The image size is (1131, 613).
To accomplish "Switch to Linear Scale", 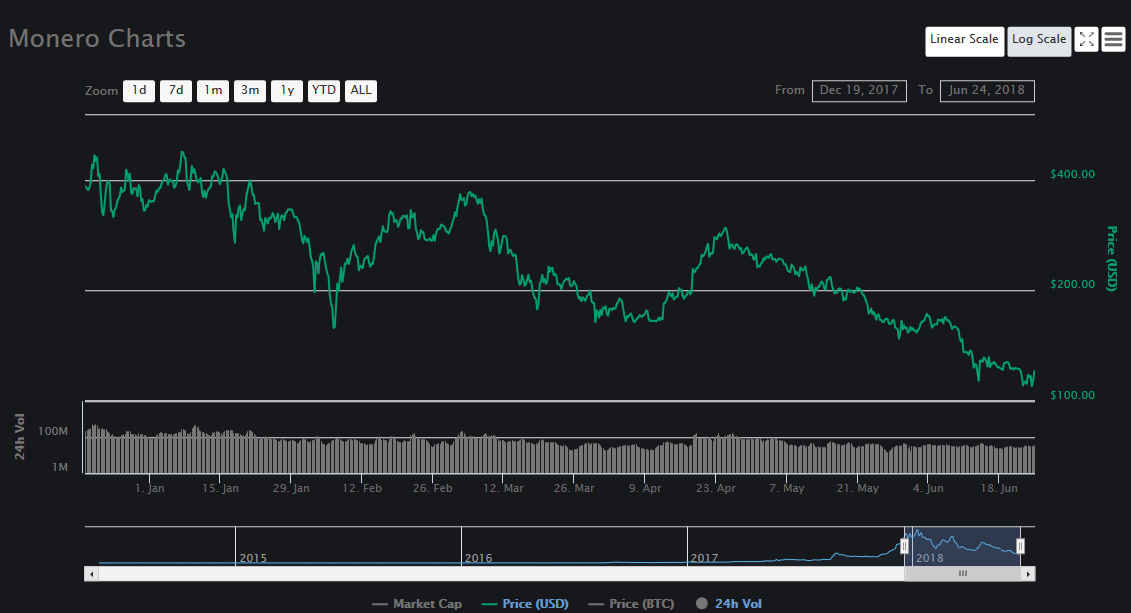I will point(964,40).
